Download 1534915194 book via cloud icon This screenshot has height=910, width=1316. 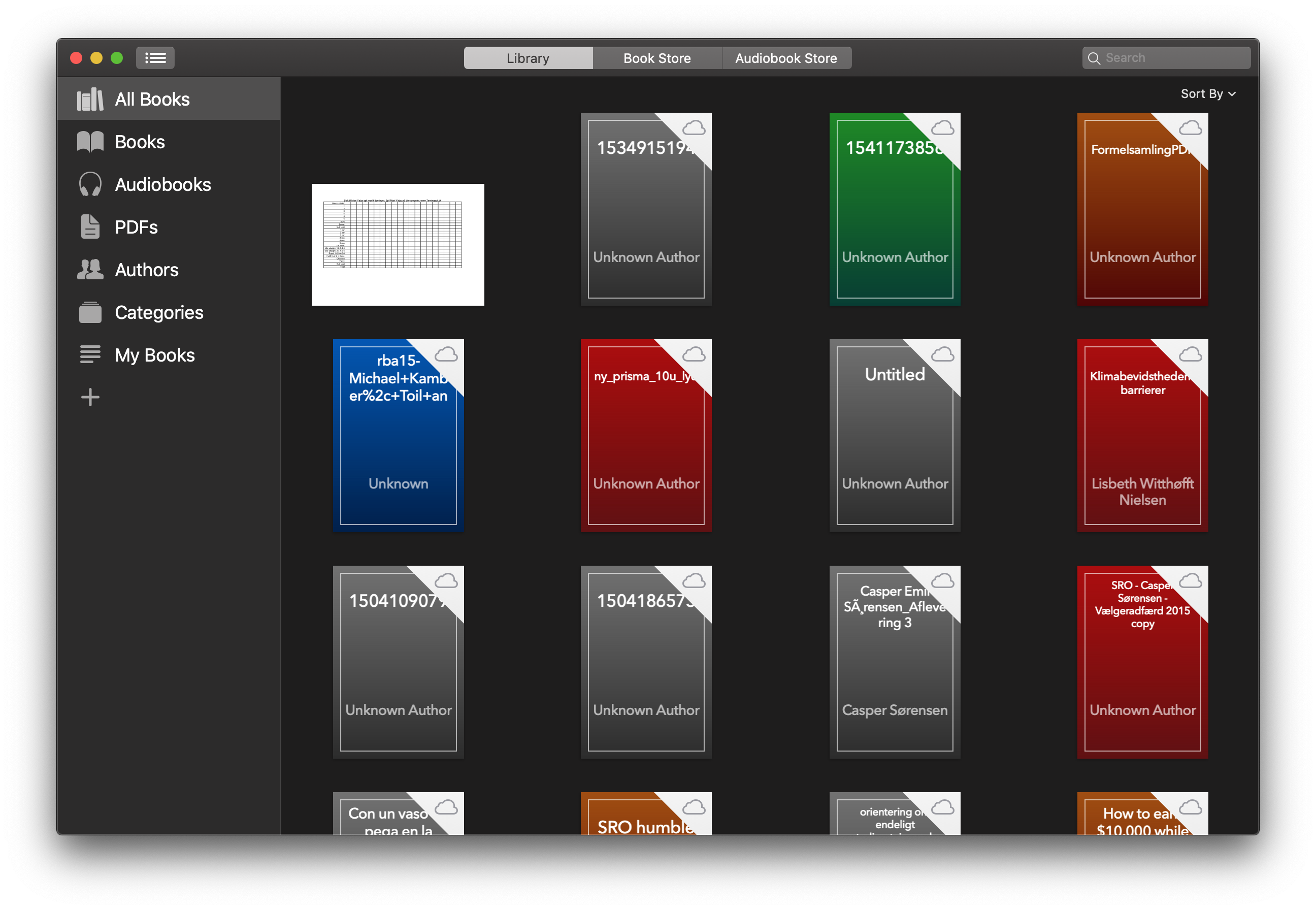[x=694, y=128]
